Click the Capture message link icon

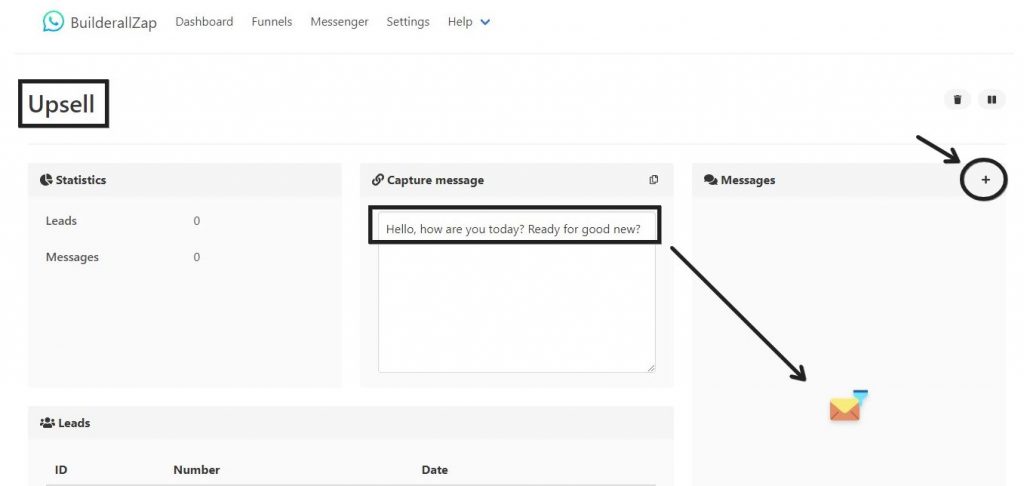pyautogui.click(x=377, y=180)
